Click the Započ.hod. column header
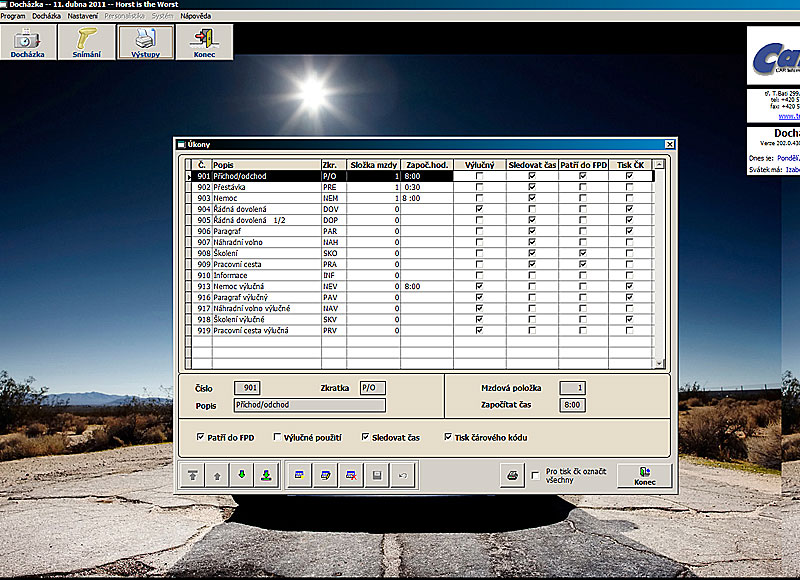 pos(427,165)
